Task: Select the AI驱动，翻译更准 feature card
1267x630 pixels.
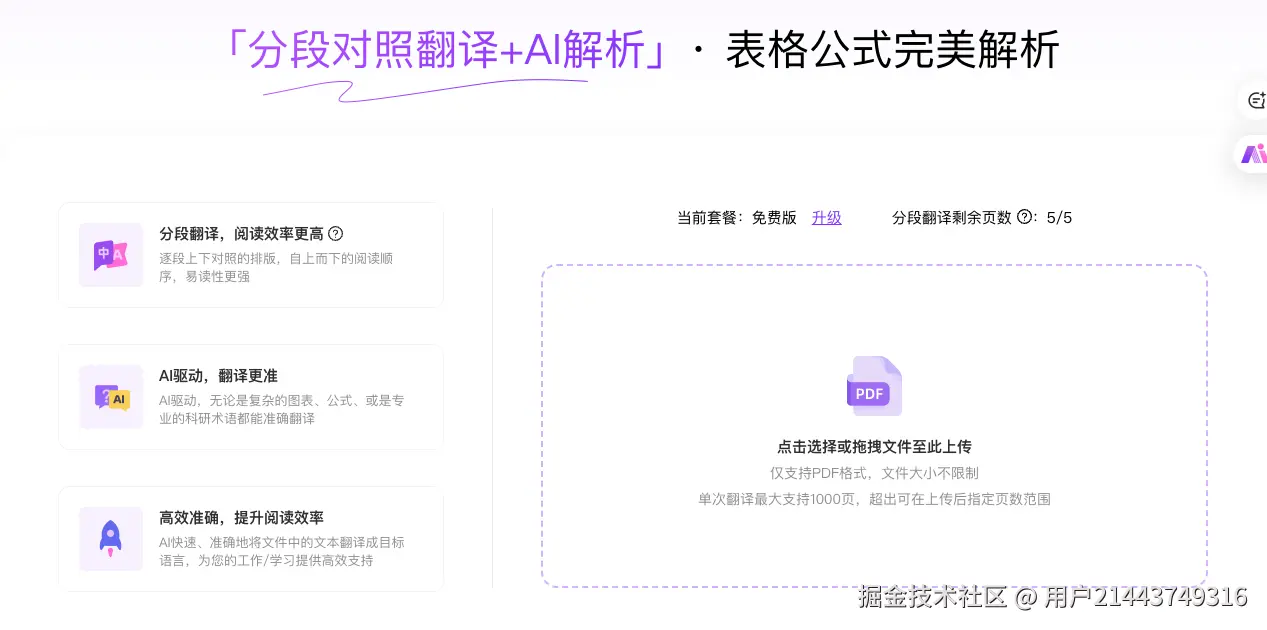Action: (251, 397)
